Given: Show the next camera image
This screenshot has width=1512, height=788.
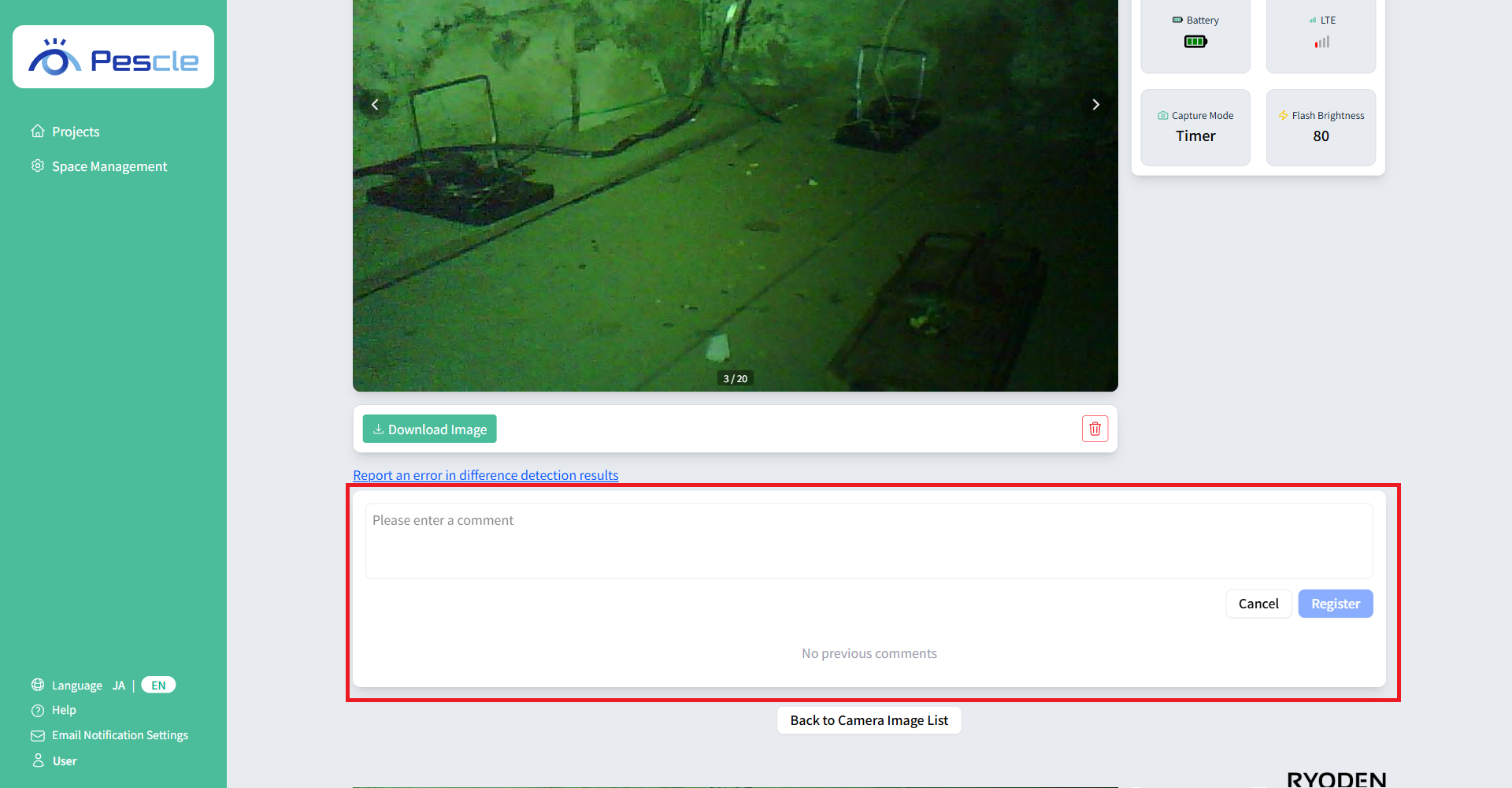Looking at the screenshot, I should [1095, 104].
